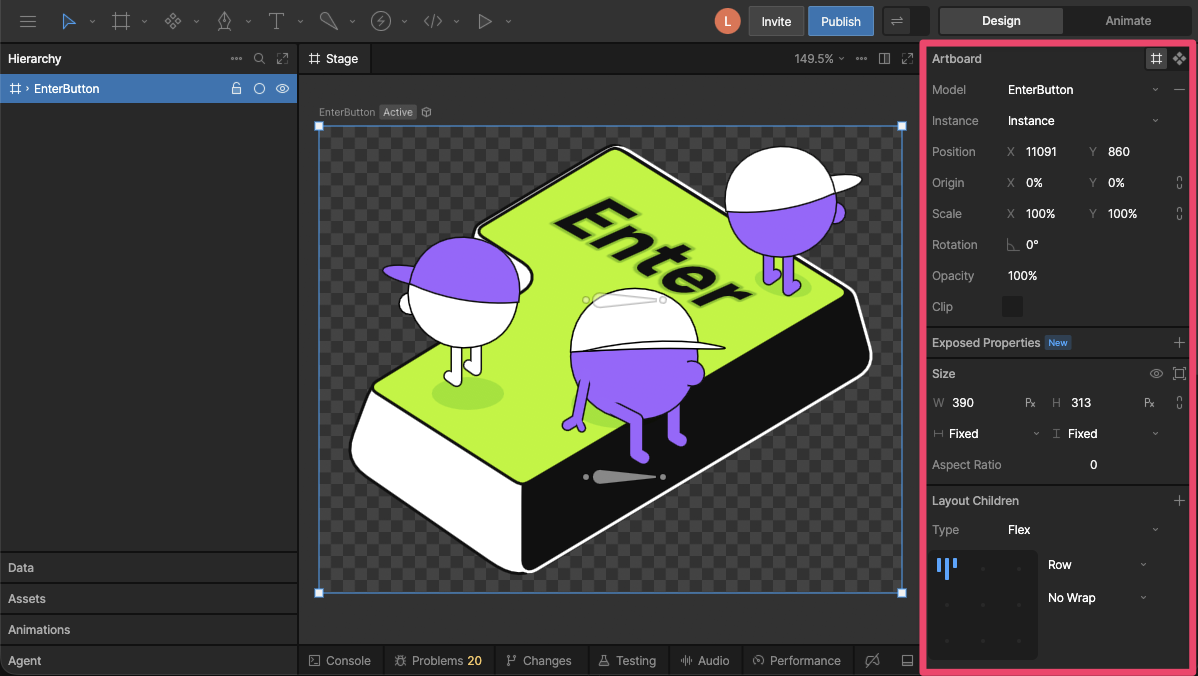Select the Artboard inspector icon
Viewport: 1198px width, 676px height.
1156,59
